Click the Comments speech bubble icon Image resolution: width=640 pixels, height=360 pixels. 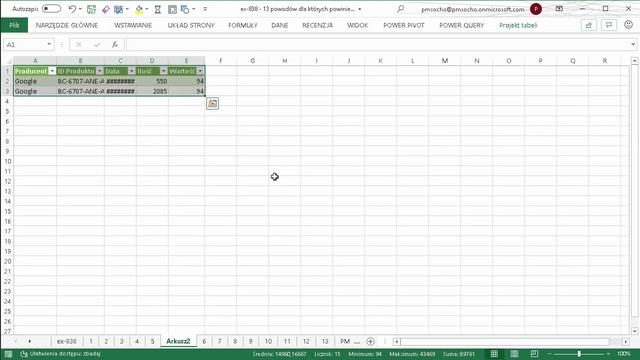click(x=609, y=25)
